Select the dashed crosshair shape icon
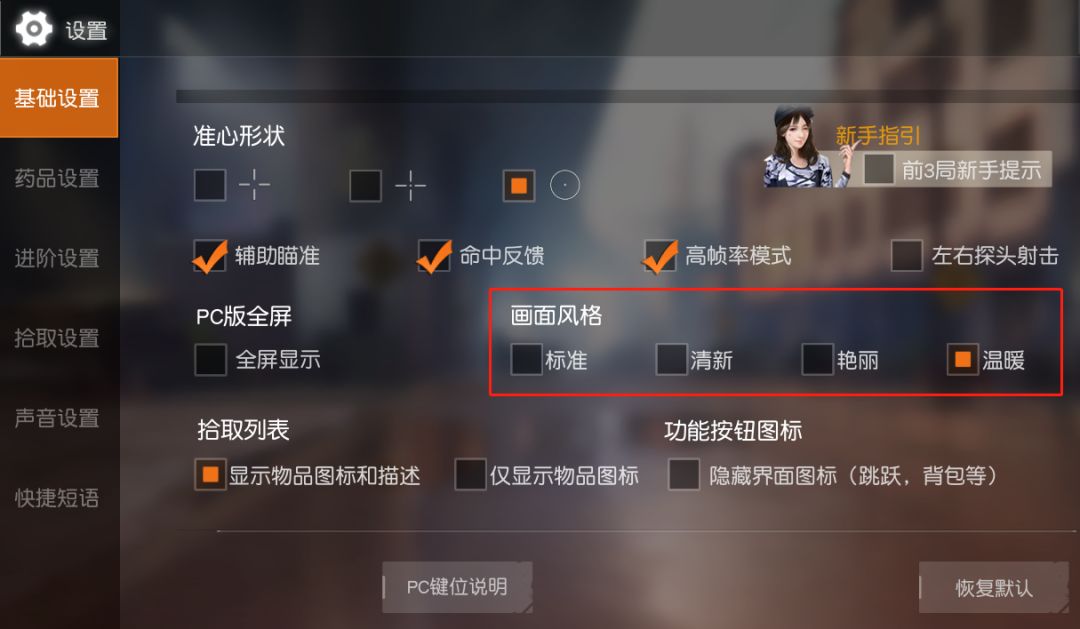Viewport: 1080px width, 629px height. [254, 185]
